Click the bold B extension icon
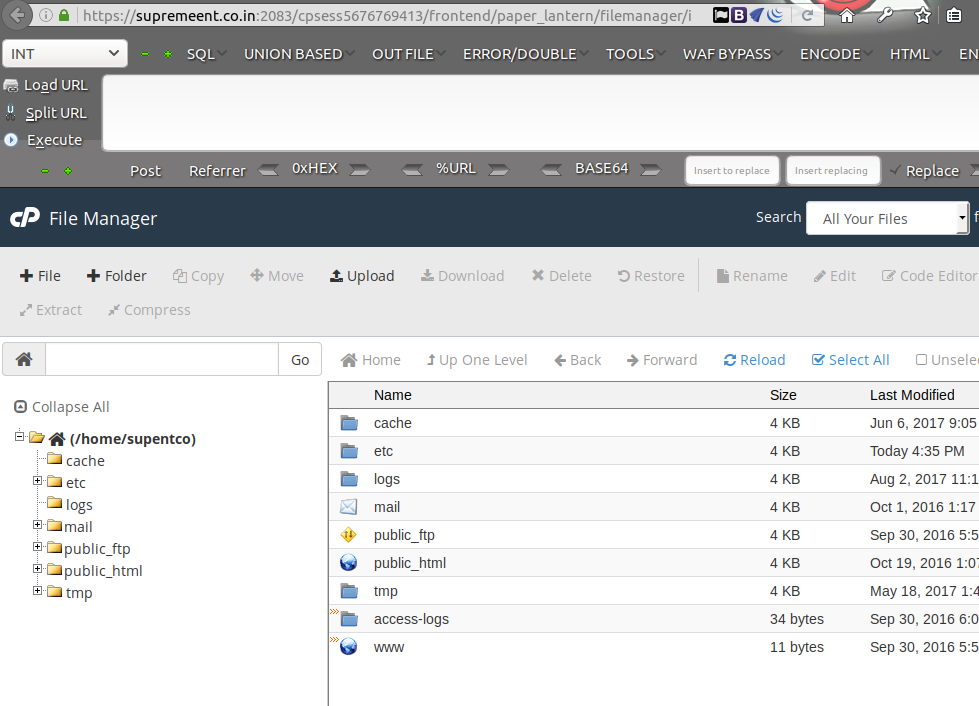This screenshot has width=979, height=706. click(739, 15)
